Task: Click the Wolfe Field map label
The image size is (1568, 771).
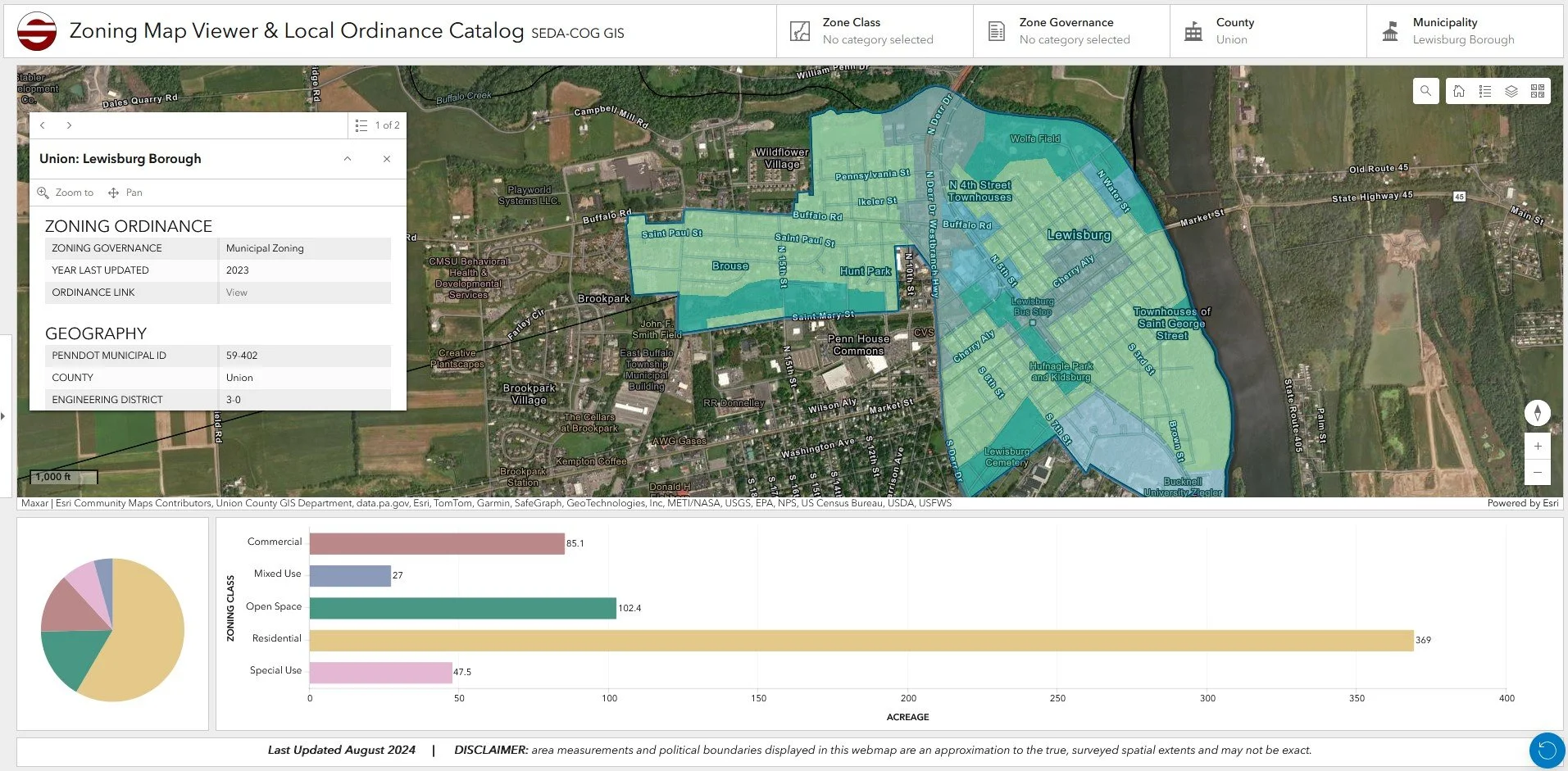Action: (1034, 138)
